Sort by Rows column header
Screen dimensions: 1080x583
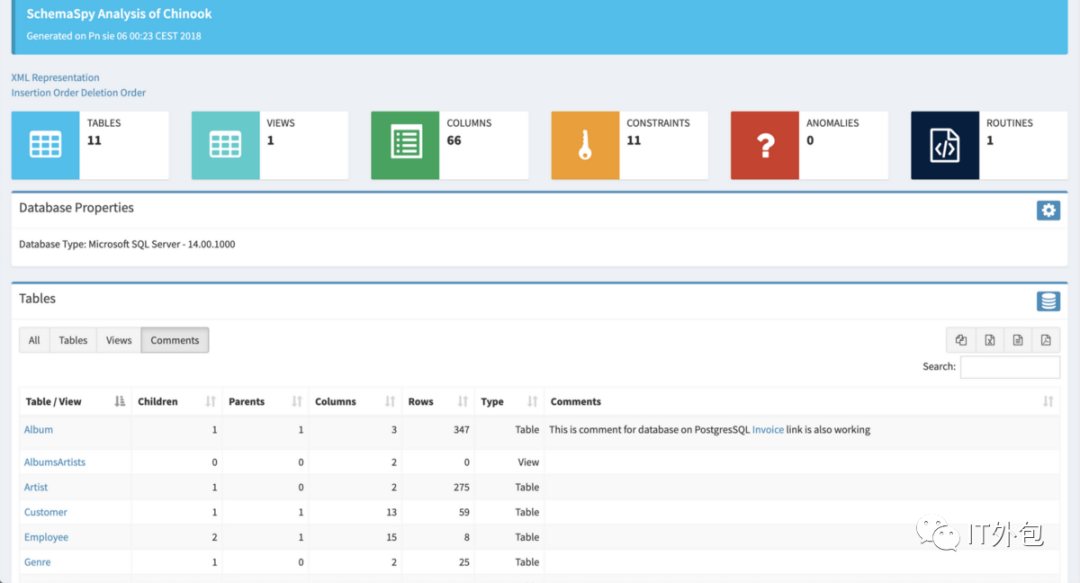[437, 402]
